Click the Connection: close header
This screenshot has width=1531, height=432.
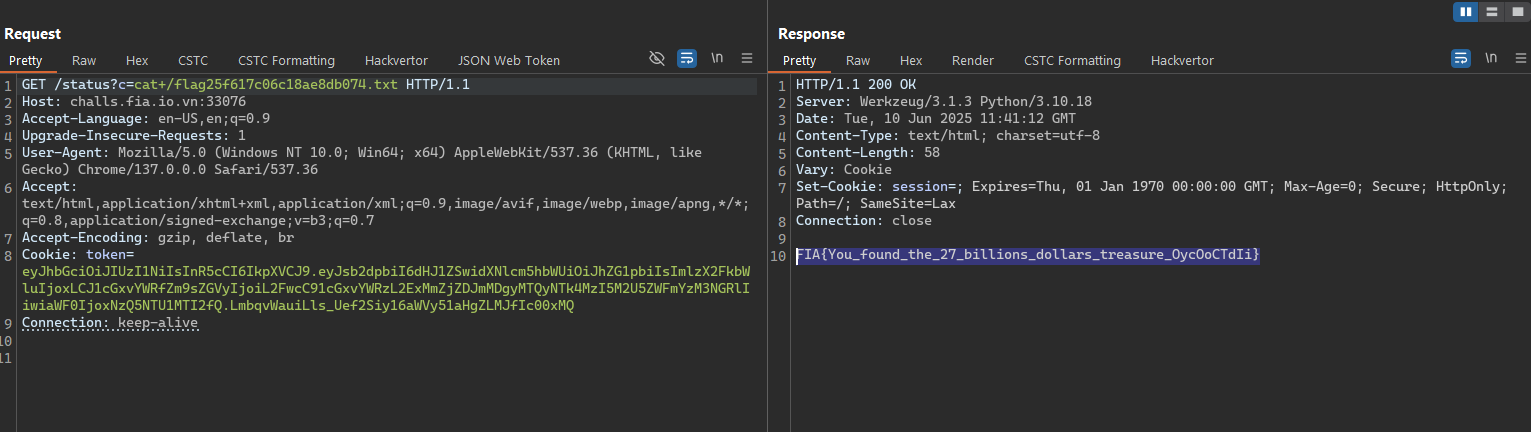point(864,221)
